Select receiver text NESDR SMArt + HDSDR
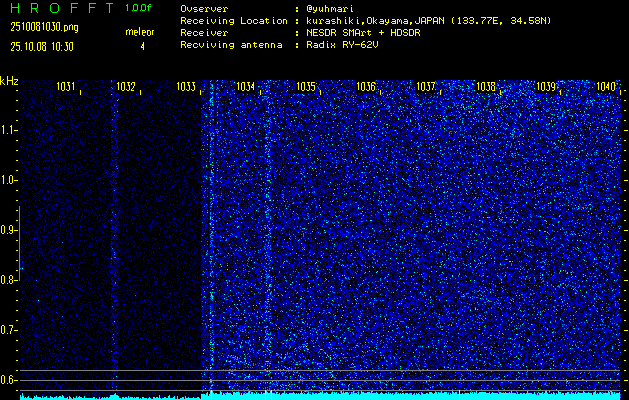Screen dimensions: 629x400 363,33
